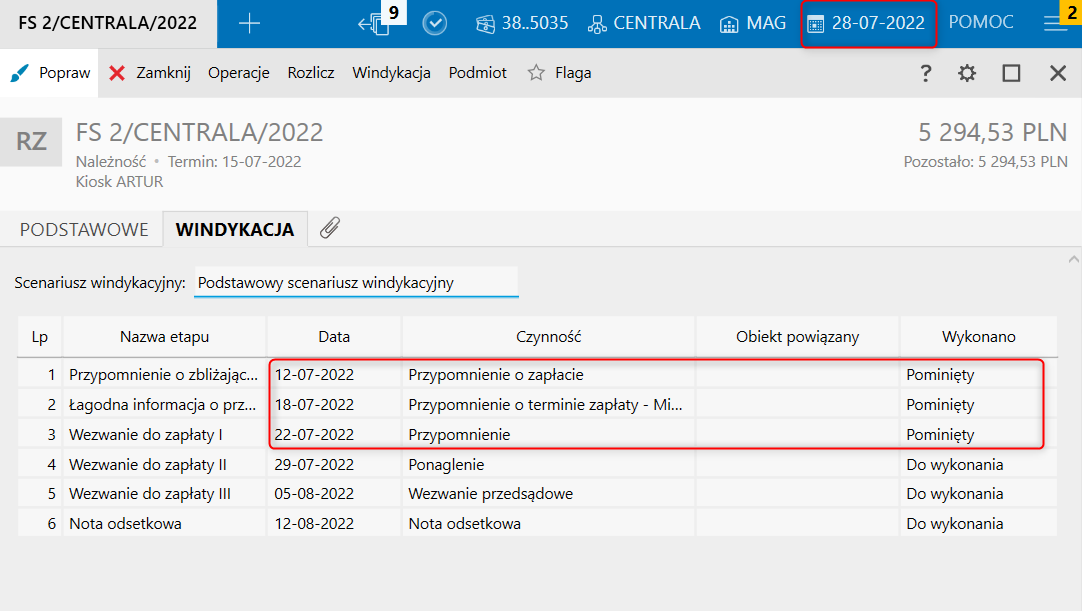This screenshot has width=1082, height=611.
Task: Select the Wezwanie do zapłaty III row
Action: click(537, 494)
